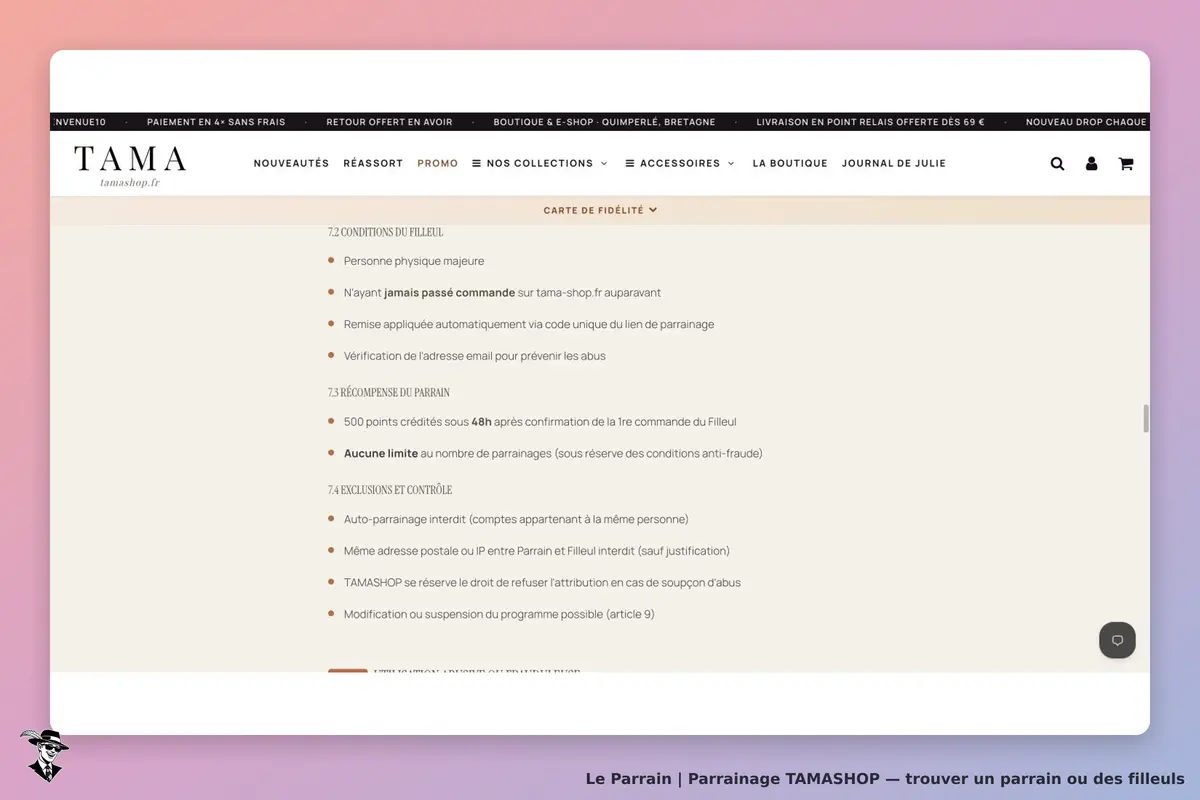Click 'Boutique & E-shop · Quimperlé, Bretagne' text
Viewport: 1200px width, 800px height.
[x=604, y=122]
